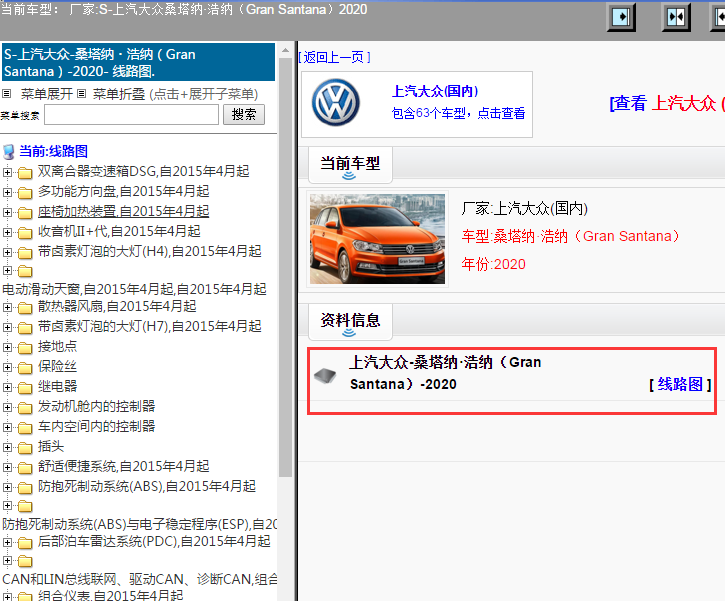This screenshot has width=725, height=601.
Task: Click the left panel scroll-up arrow
Action: (x=285, y=50)
